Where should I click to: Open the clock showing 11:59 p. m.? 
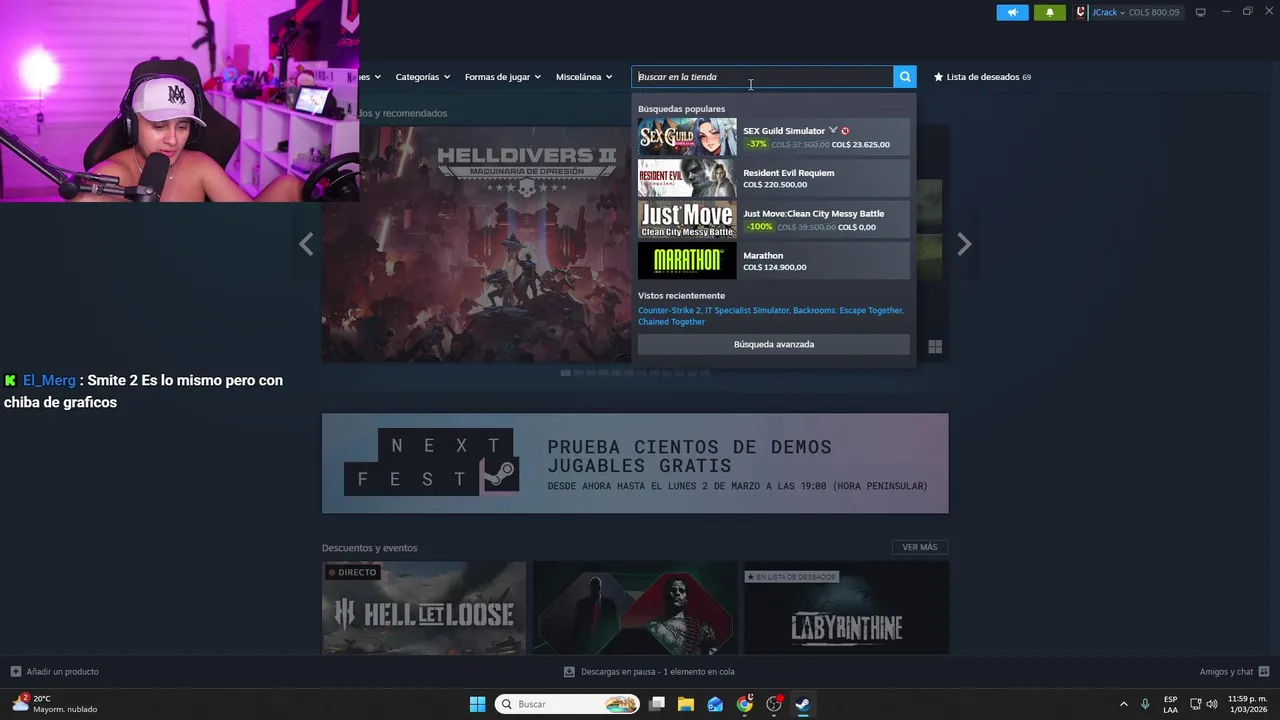click(x=1247, y=704)
